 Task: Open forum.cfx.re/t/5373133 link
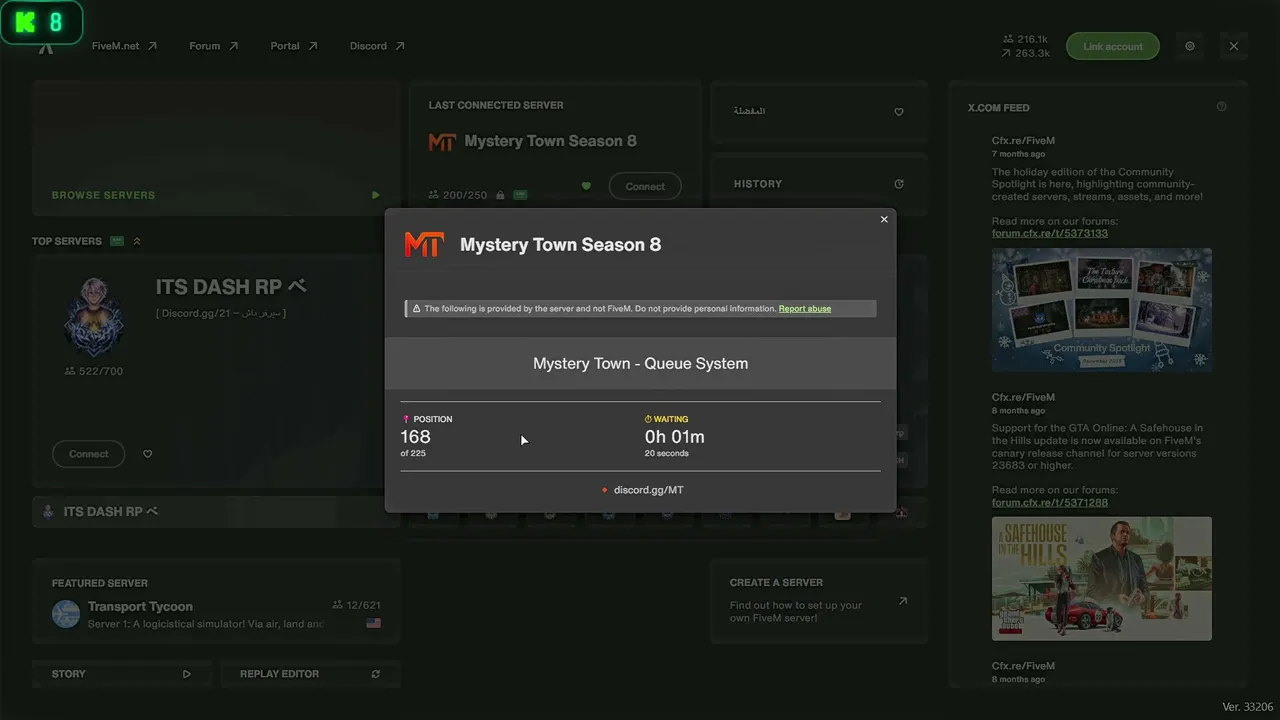[1050, 233]
